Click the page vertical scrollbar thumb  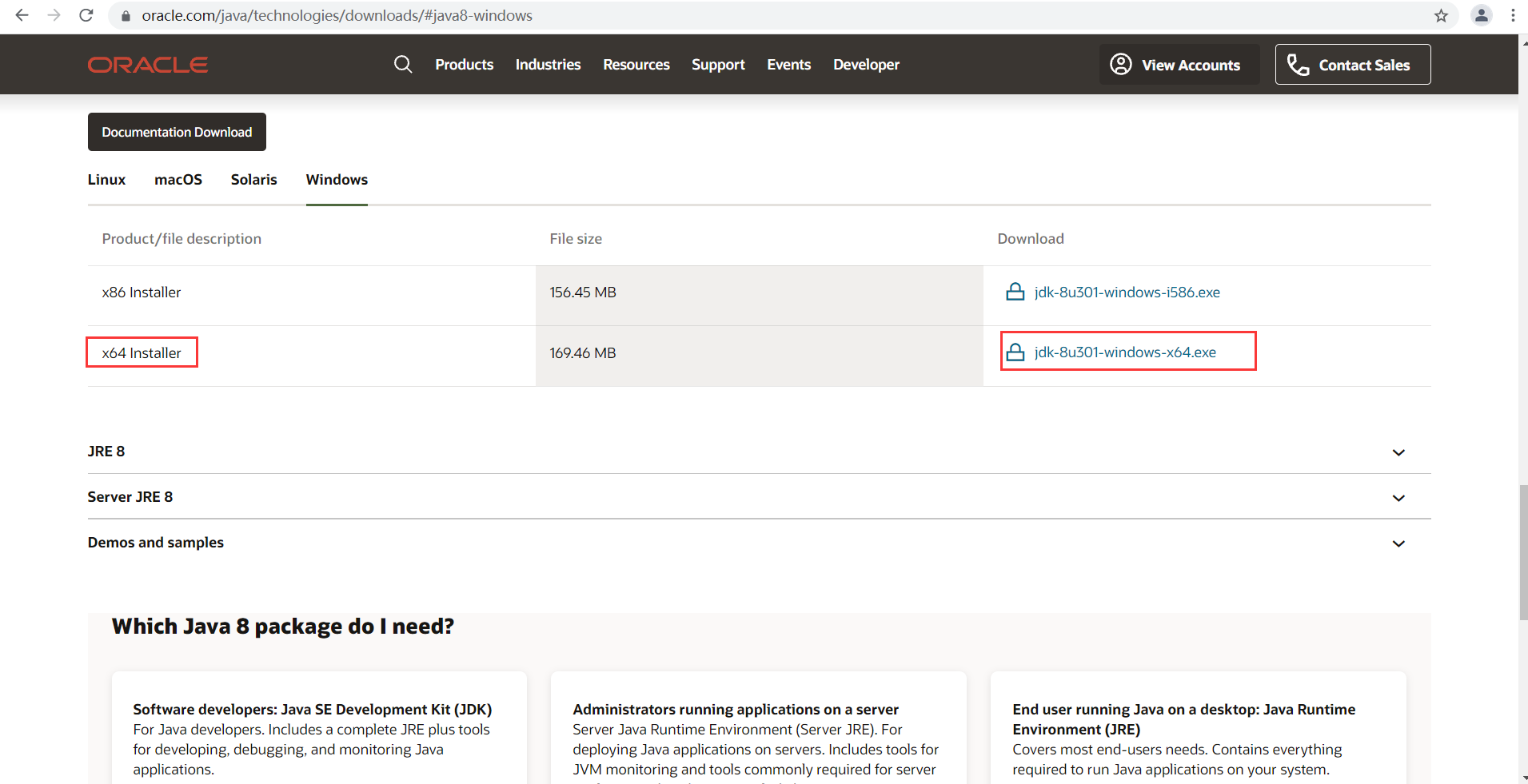[x=1523, y=551]
